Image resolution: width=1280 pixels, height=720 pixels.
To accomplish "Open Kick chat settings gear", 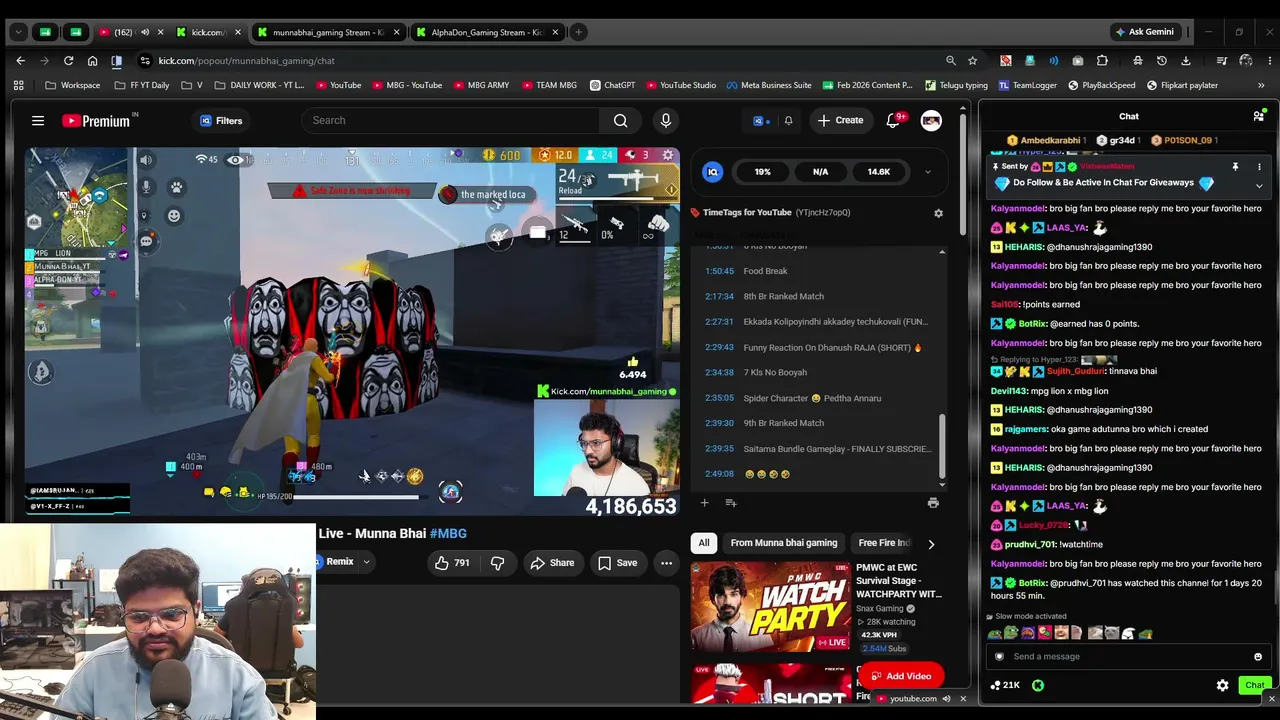I will [x=1222, y=685].
